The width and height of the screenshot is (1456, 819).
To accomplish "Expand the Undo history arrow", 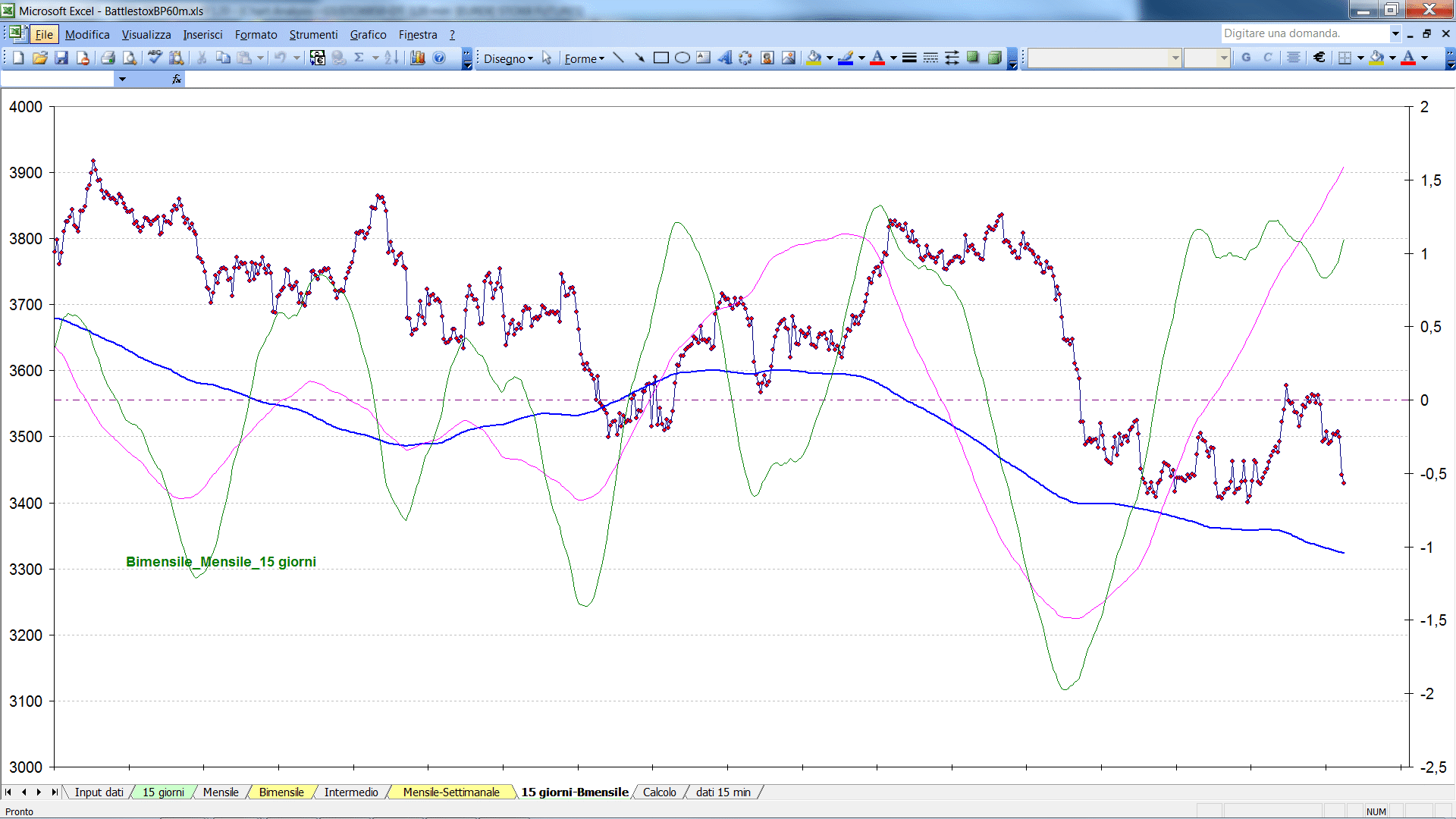I will [297, 58].
